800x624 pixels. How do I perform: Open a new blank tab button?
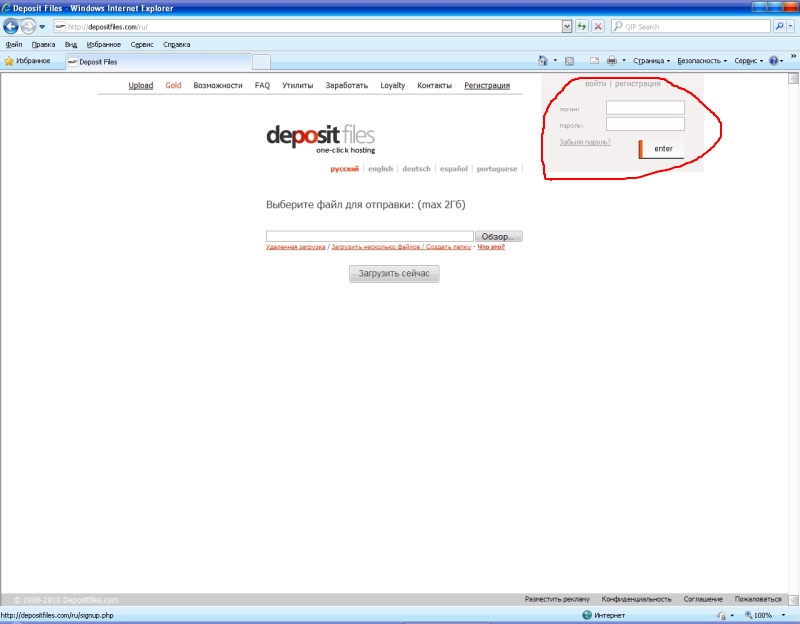point(261,62)
